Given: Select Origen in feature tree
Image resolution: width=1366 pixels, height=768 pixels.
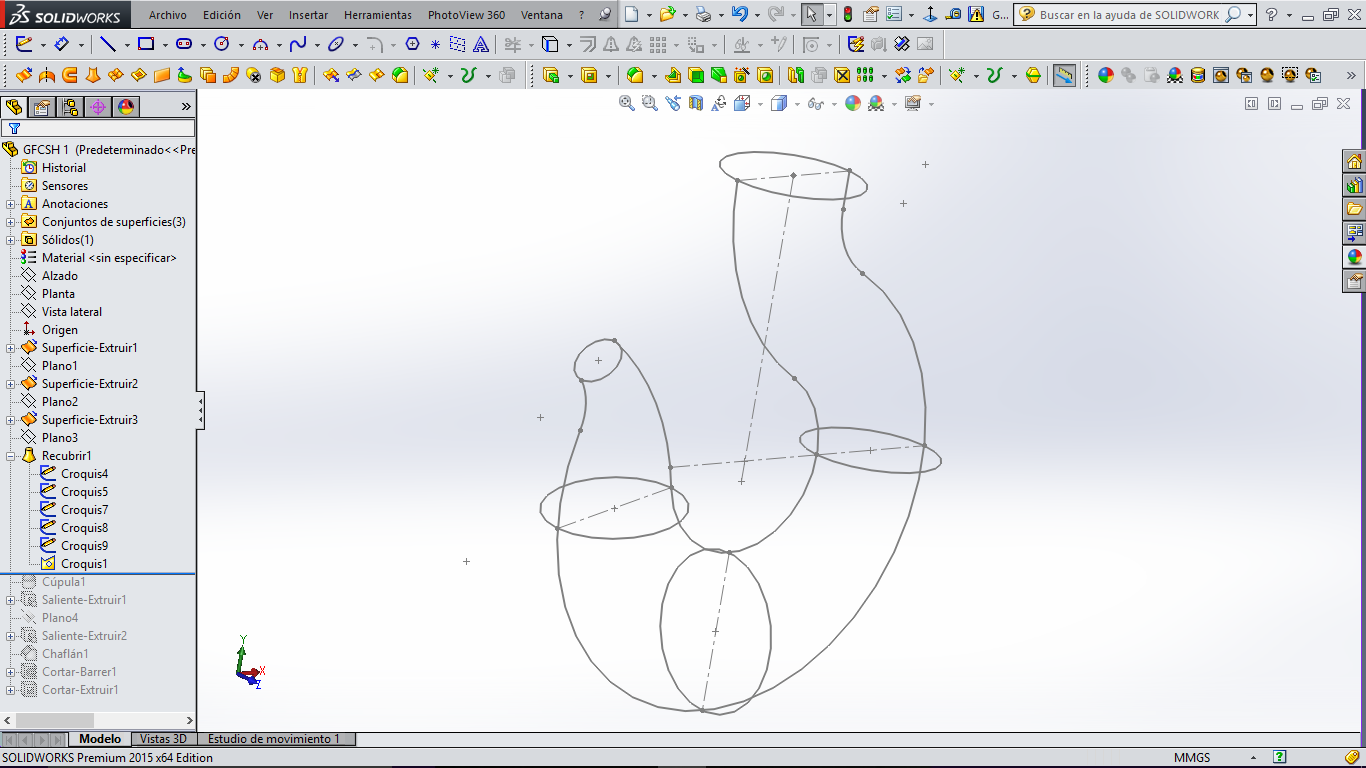Looking at the screenshot, I should tap(59, 330).
